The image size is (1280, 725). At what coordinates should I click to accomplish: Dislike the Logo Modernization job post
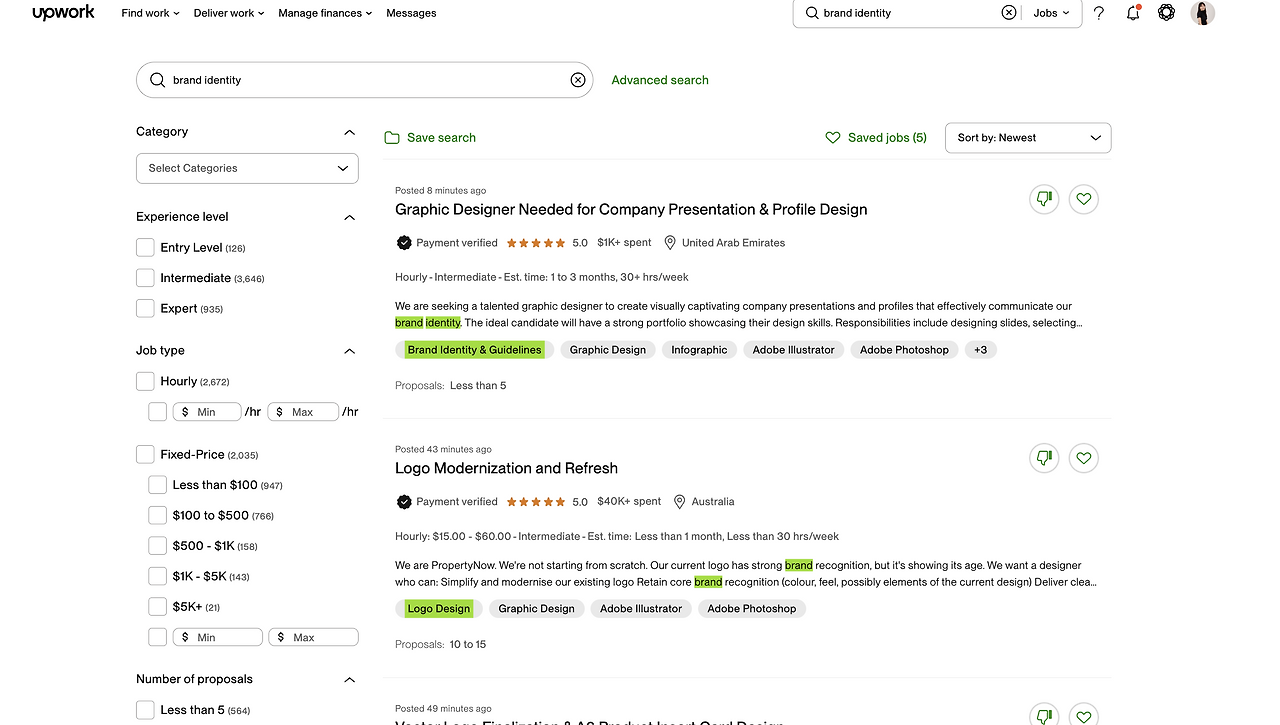click(x=1044, y=458)
